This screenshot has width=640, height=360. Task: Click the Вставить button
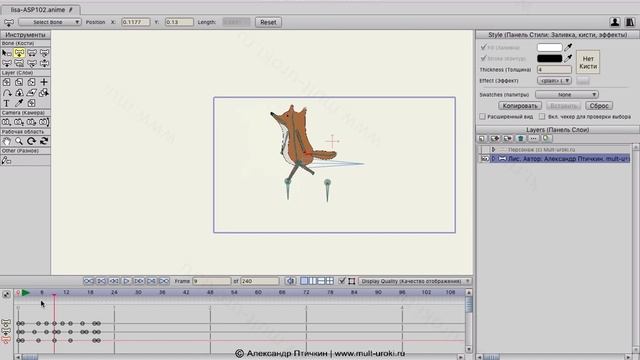tap(563, 106)
